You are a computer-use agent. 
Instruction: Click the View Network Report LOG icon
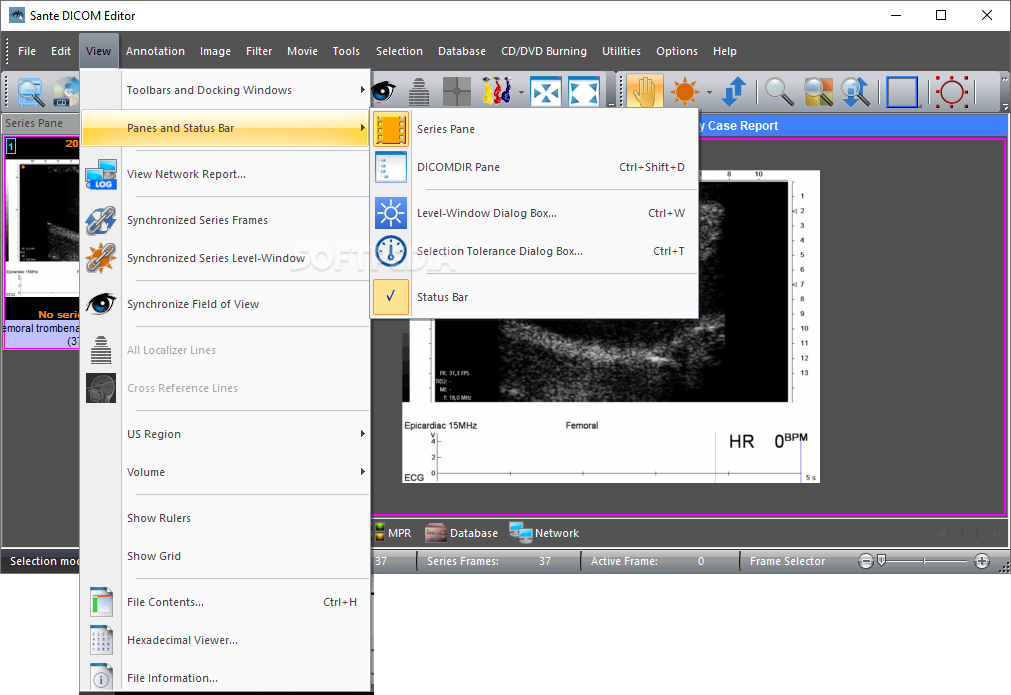pyautogui.click(x=101, y=174)
